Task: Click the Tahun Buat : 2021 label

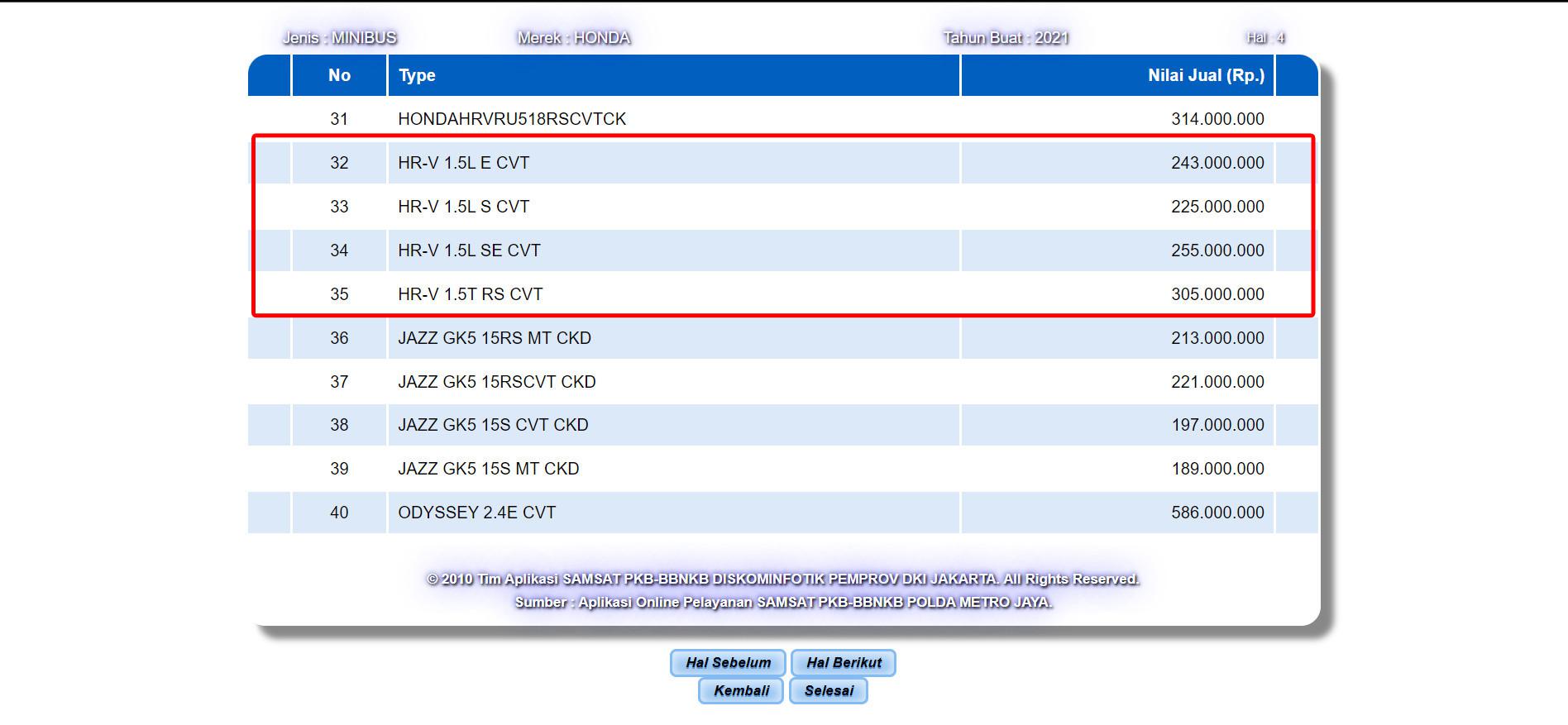Action: click(1006, 38)
